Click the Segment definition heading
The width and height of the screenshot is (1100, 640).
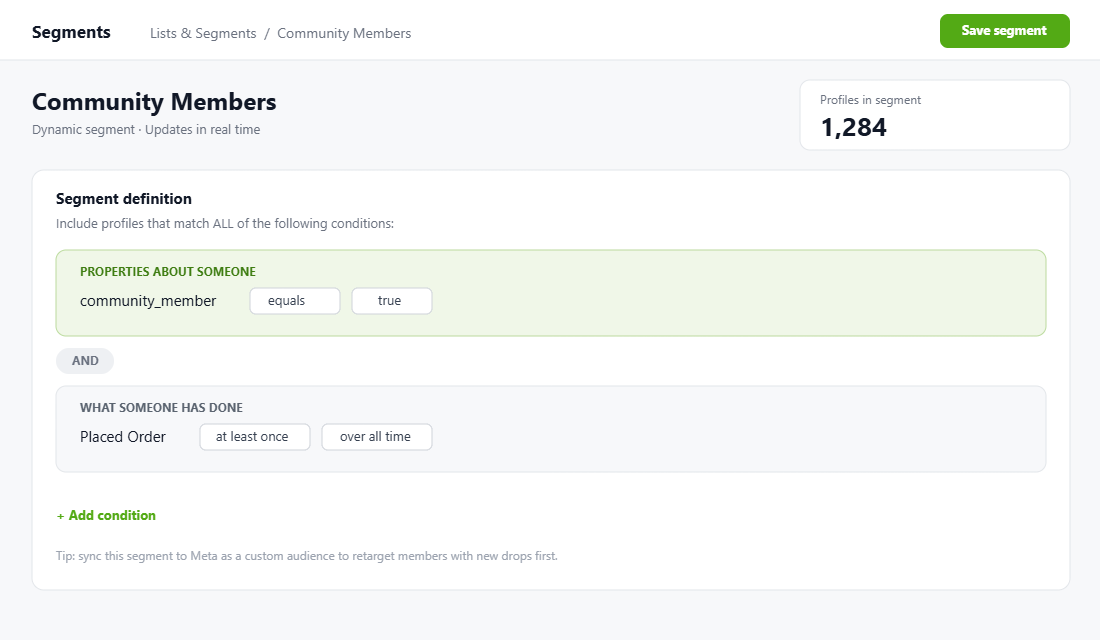(123, 199)
